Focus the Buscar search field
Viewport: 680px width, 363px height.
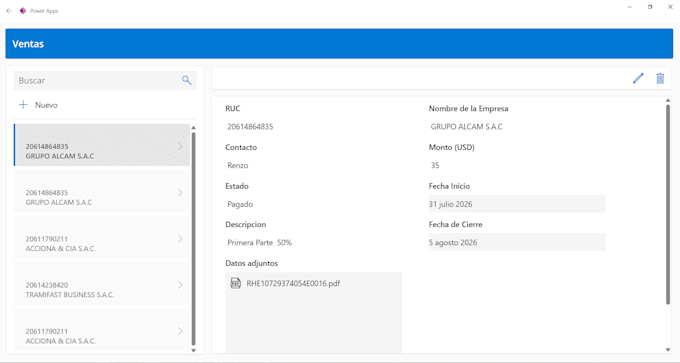(105, 81)
